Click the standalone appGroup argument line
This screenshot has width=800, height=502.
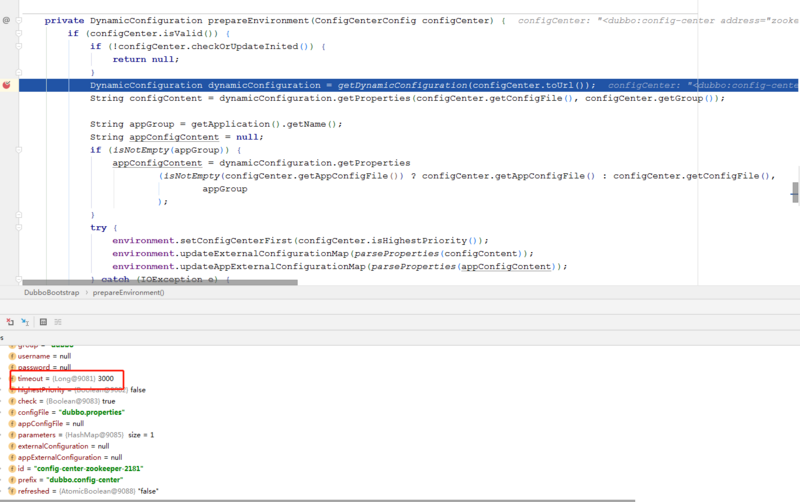[x=225, y=189]
